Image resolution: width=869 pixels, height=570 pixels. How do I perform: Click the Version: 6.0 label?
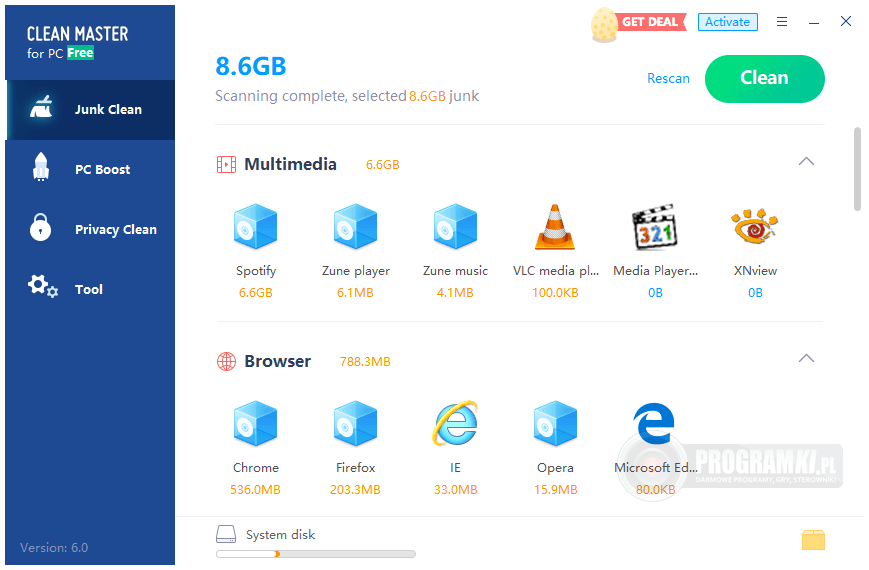[54, 548]
